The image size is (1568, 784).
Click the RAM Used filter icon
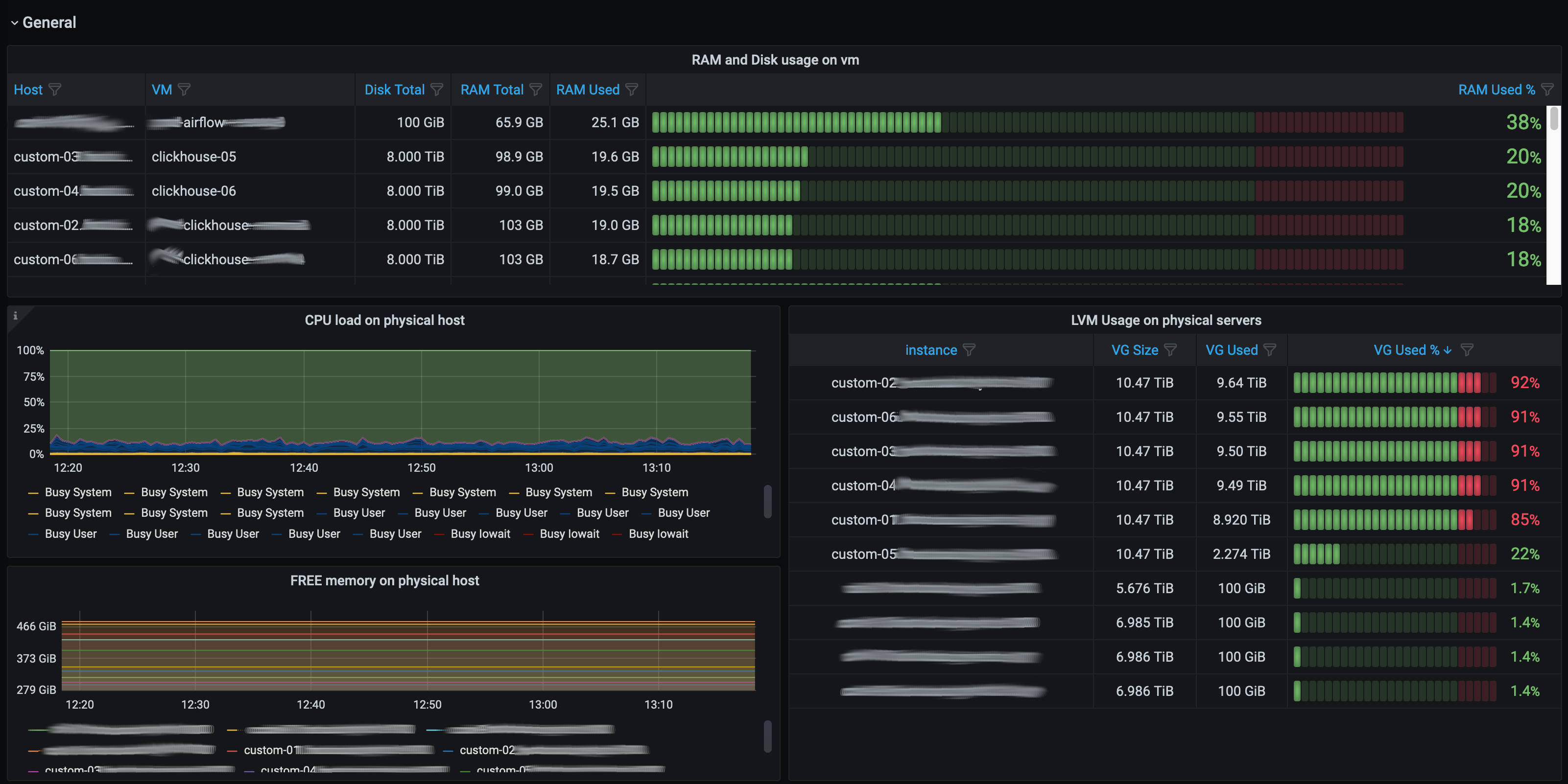coord(632,90)
